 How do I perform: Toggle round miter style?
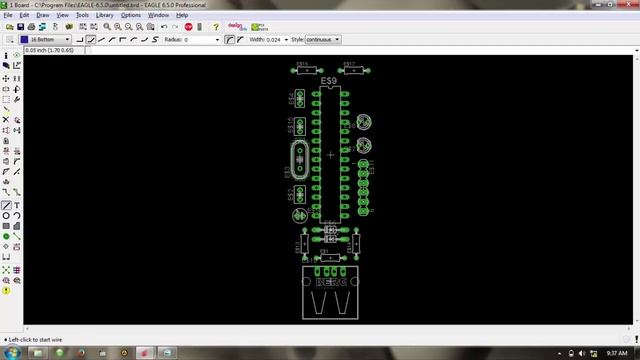pos(229,40)
